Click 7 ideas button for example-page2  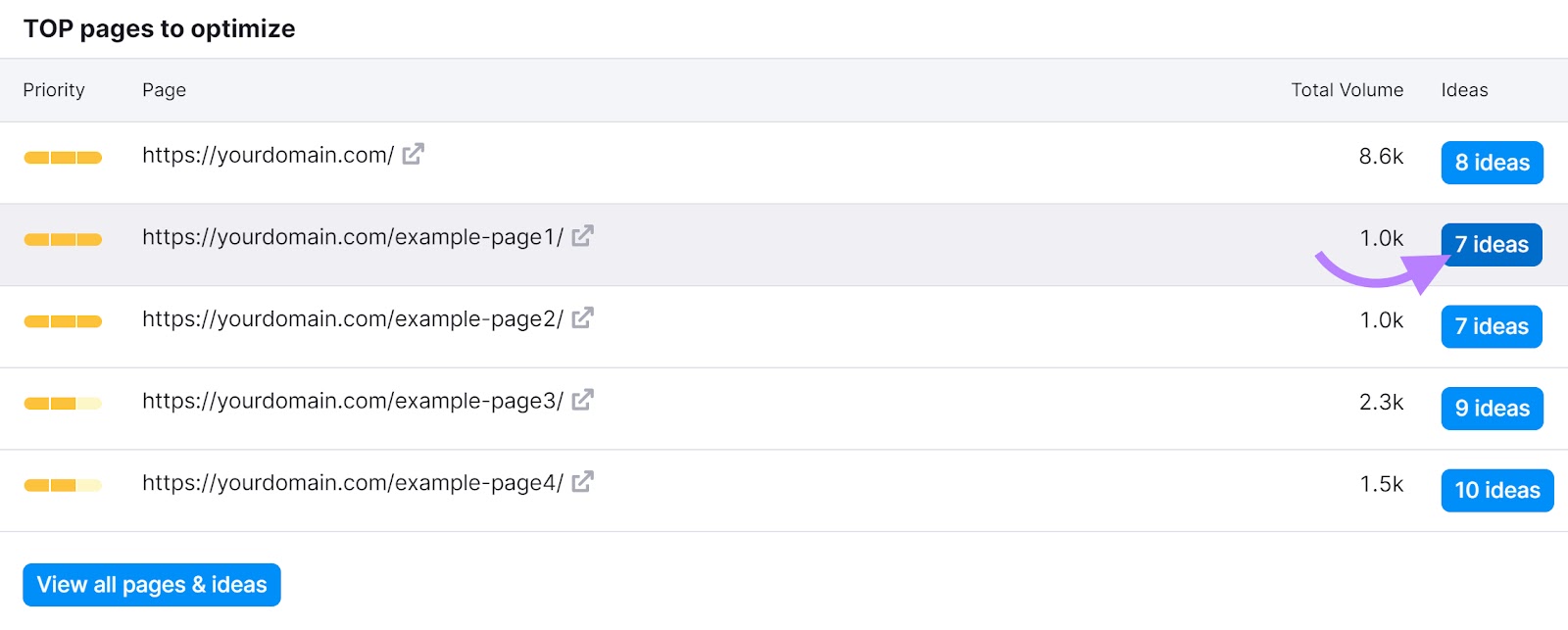(1492, 326)
